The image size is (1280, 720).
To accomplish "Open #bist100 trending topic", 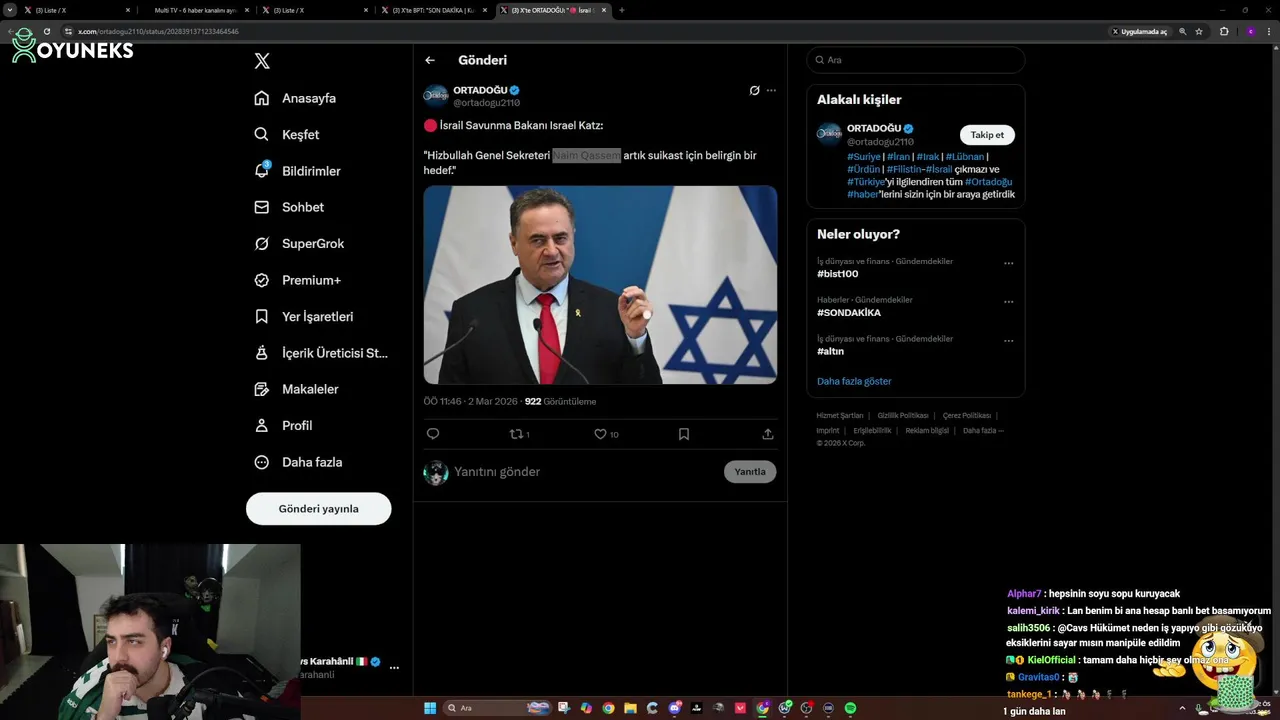I will (838, 274).
